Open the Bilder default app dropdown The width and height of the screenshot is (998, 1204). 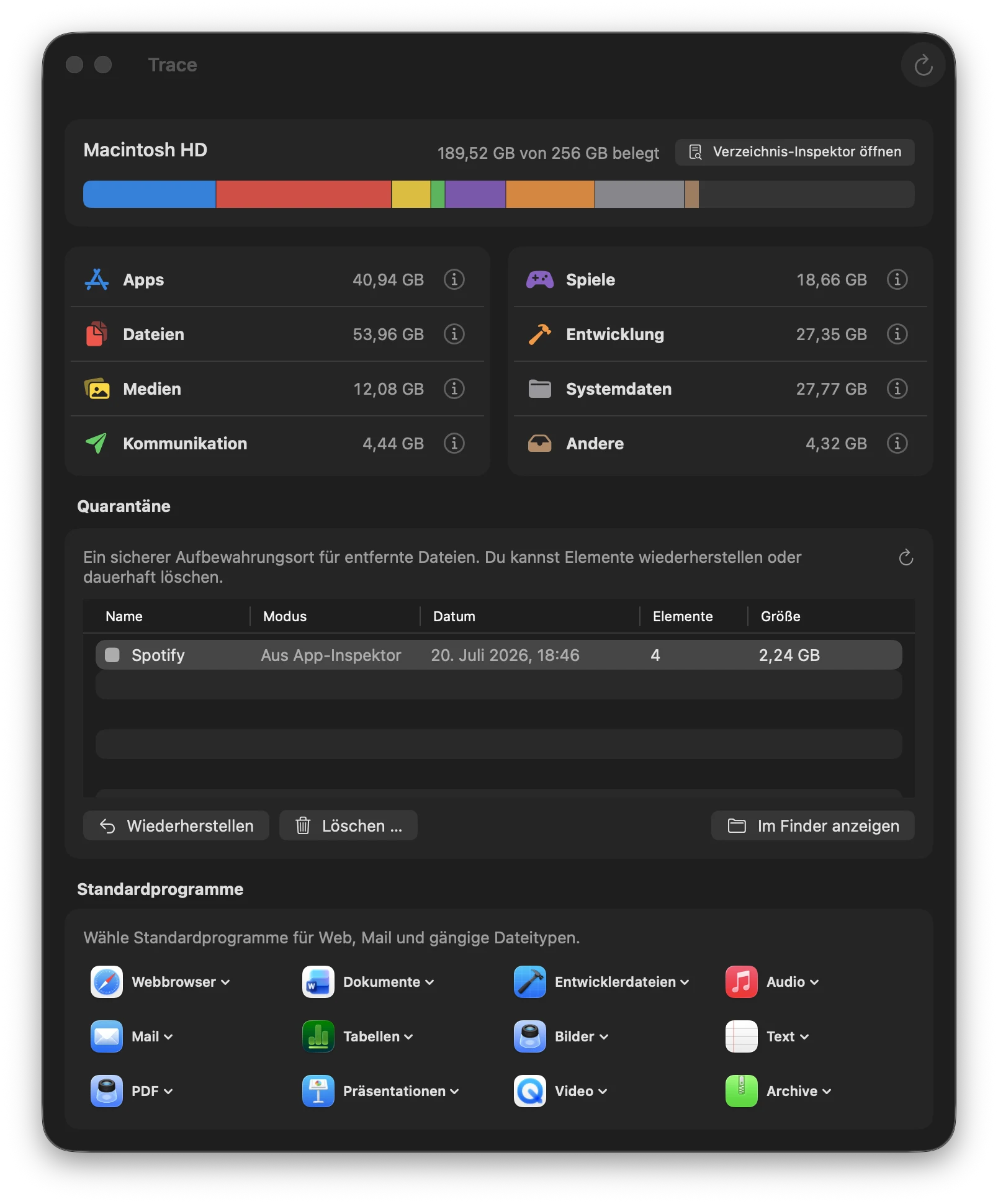(x=582, y=1036)
